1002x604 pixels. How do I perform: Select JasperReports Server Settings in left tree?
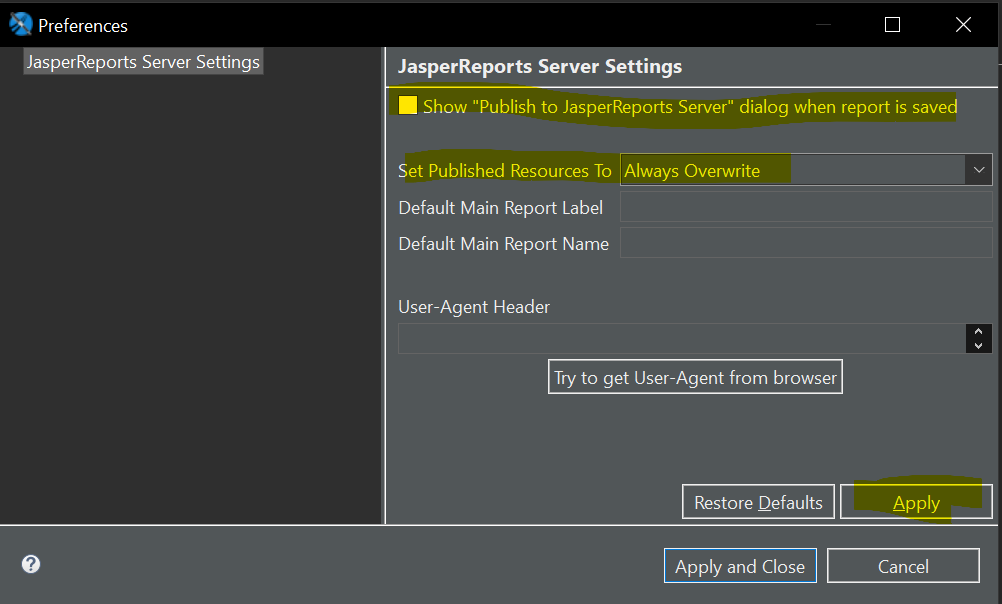click(143, 62)
